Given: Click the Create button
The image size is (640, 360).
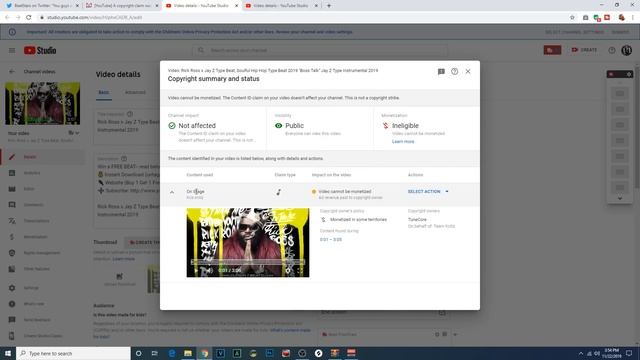Looking at the screenshot, I should click(x=584, y=50).
